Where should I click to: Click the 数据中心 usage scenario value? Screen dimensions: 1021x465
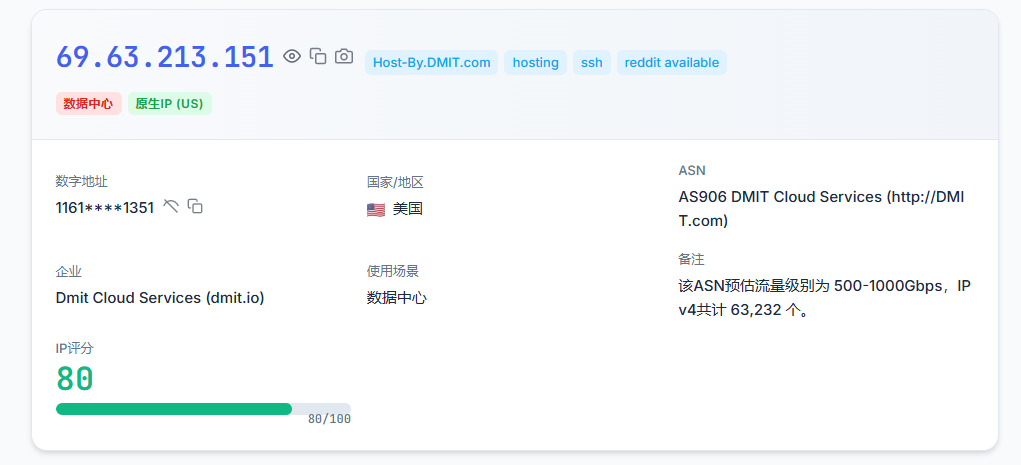click(x=397, y=298)
